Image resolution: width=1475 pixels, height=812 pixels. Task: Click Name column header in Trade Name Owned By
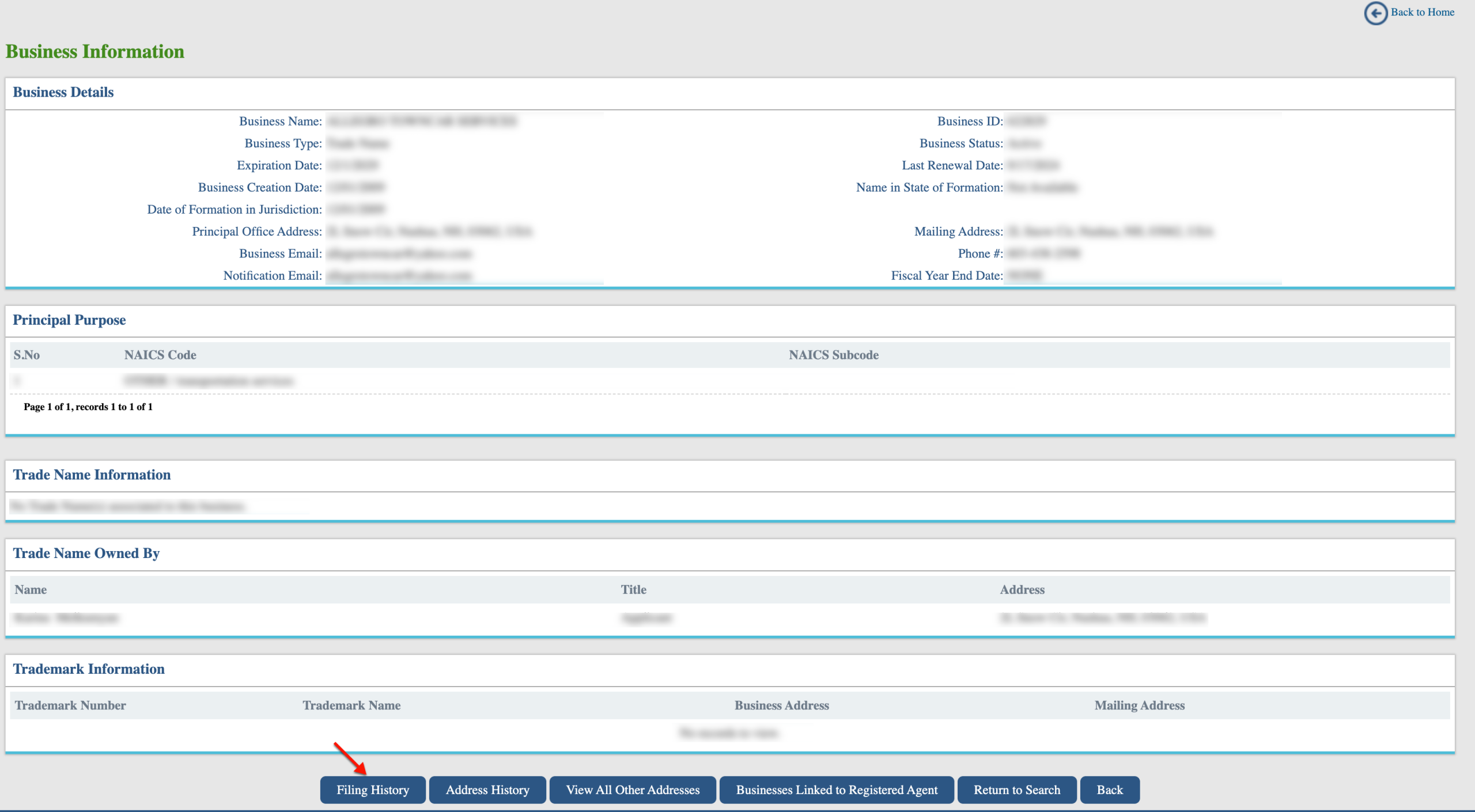point(31,589)
